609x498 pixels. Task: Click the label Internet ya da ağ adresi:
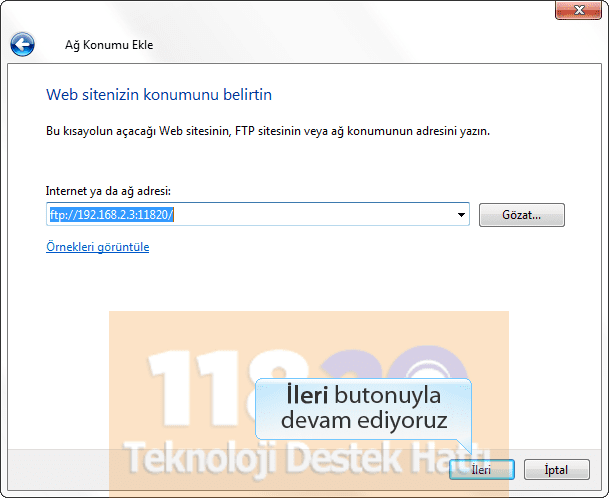[x=108, y=191]
